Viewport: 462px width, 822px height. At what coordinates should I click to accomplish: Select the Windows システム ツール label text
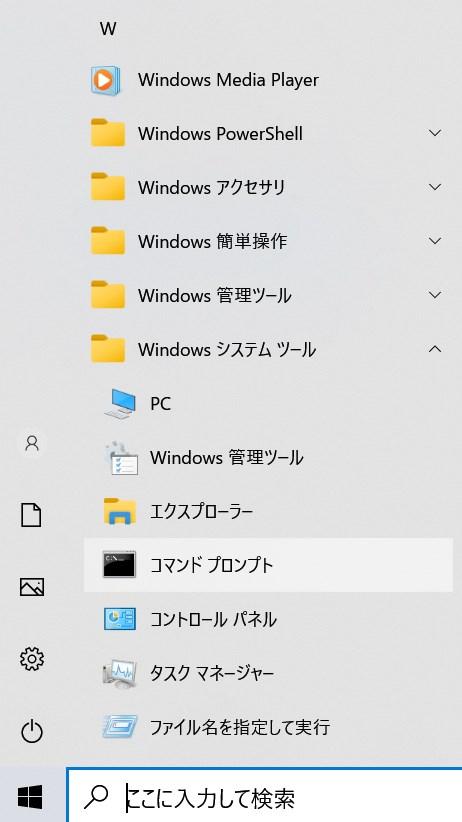(x=227, y=350)
